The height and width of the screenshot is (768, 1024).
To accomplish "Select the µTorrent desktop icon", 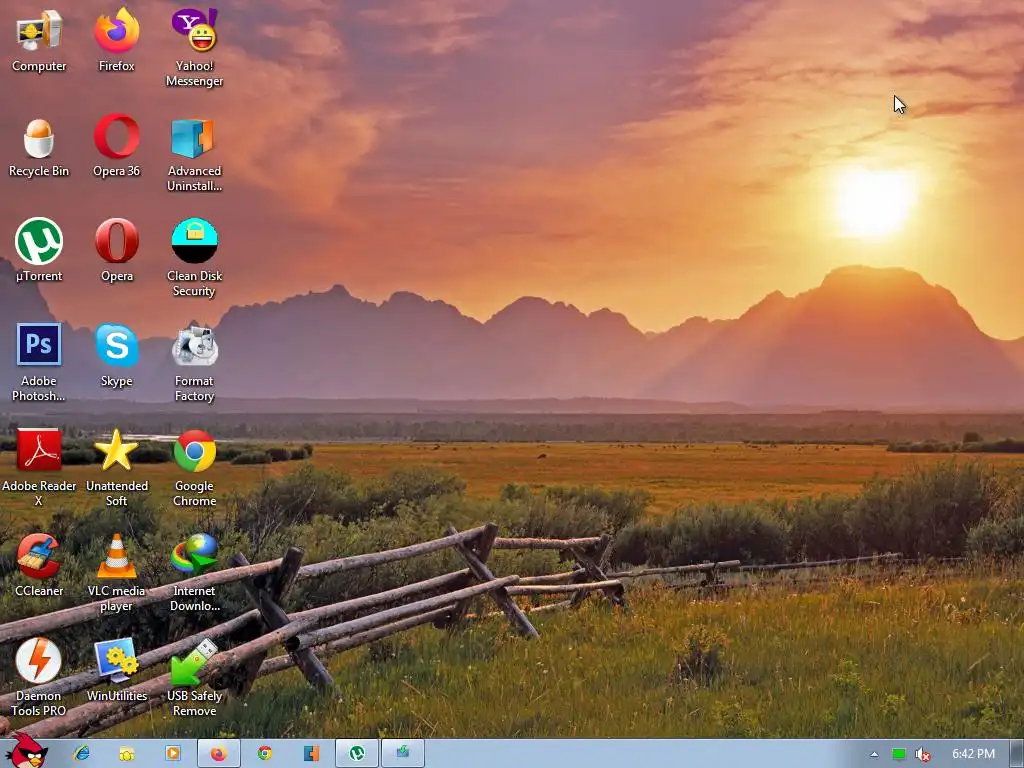I will click(x=39, y=251).
